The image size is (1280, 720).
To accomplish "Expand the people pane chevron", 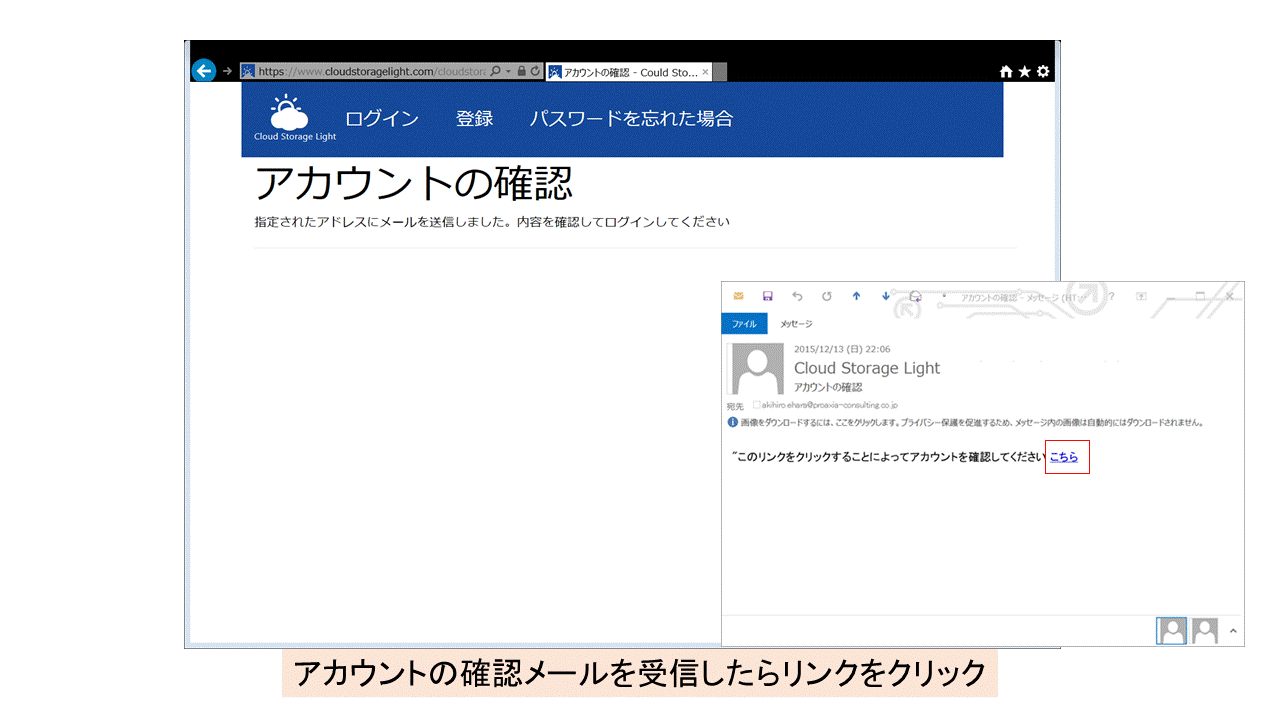I will [1233, 631].
